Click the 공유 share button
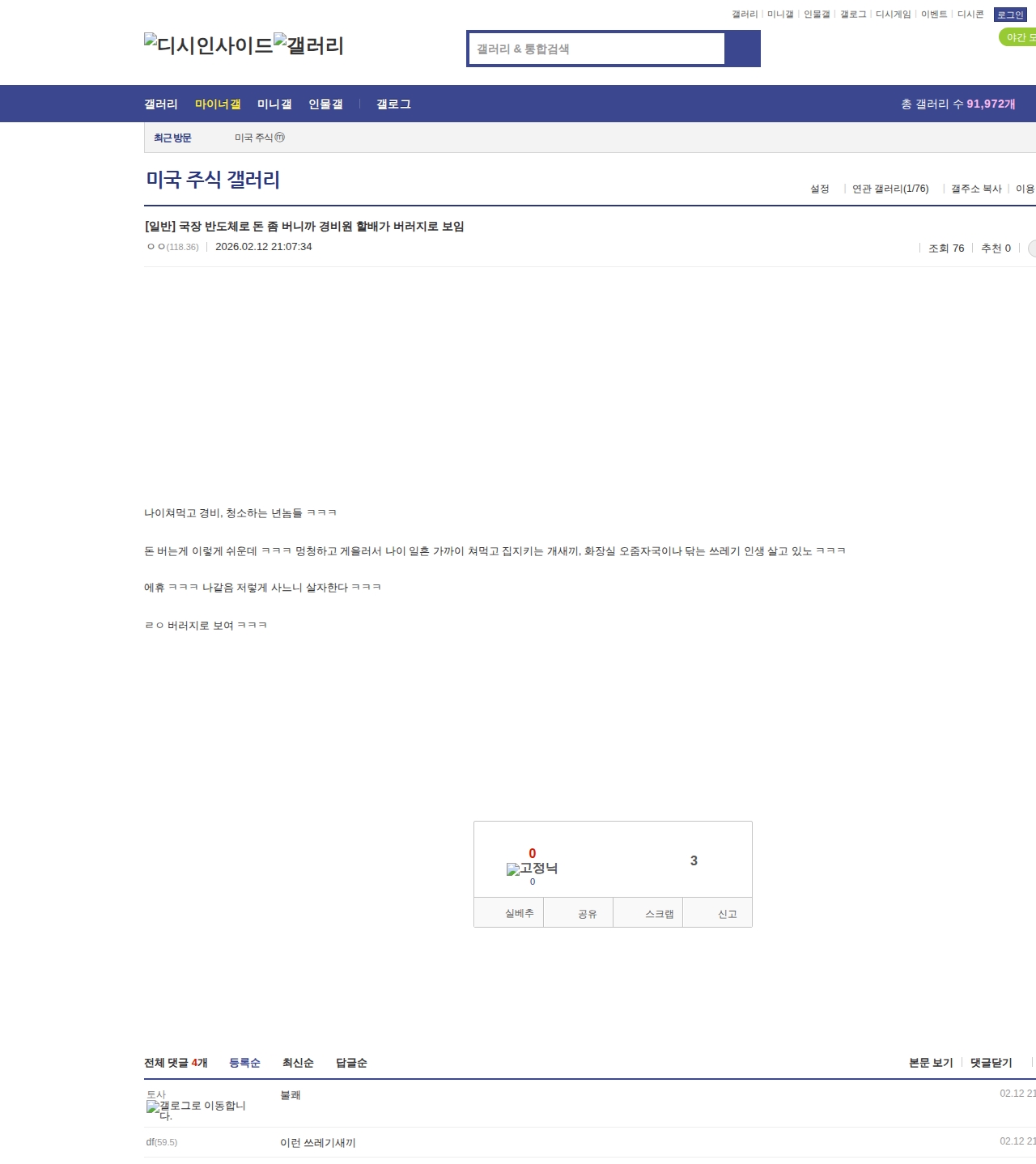1036x1164 pixels. (579, 912)
